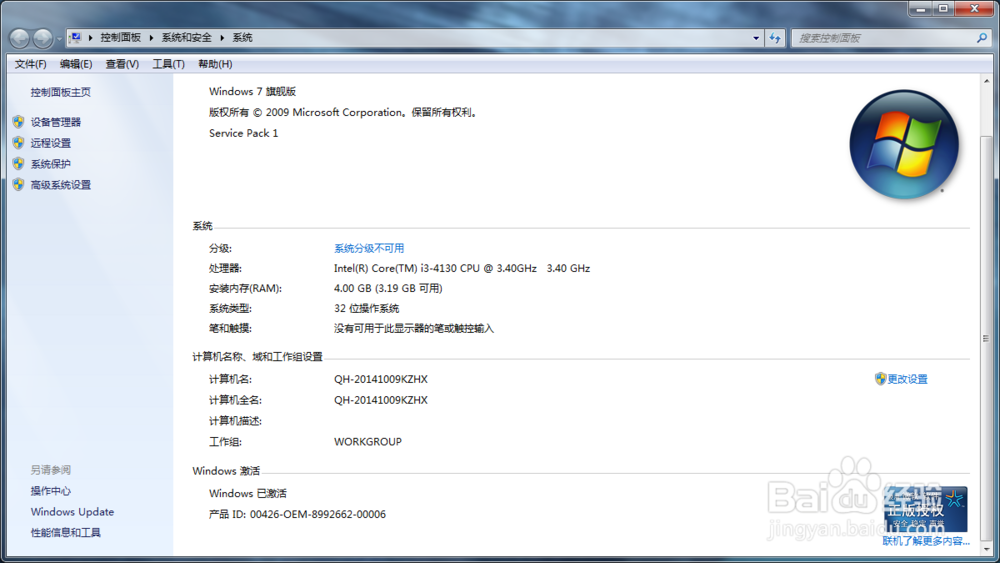Click the Control Panel icon in address bar
The height and width of the screenshot is (563, 1000).
(75, 38)
